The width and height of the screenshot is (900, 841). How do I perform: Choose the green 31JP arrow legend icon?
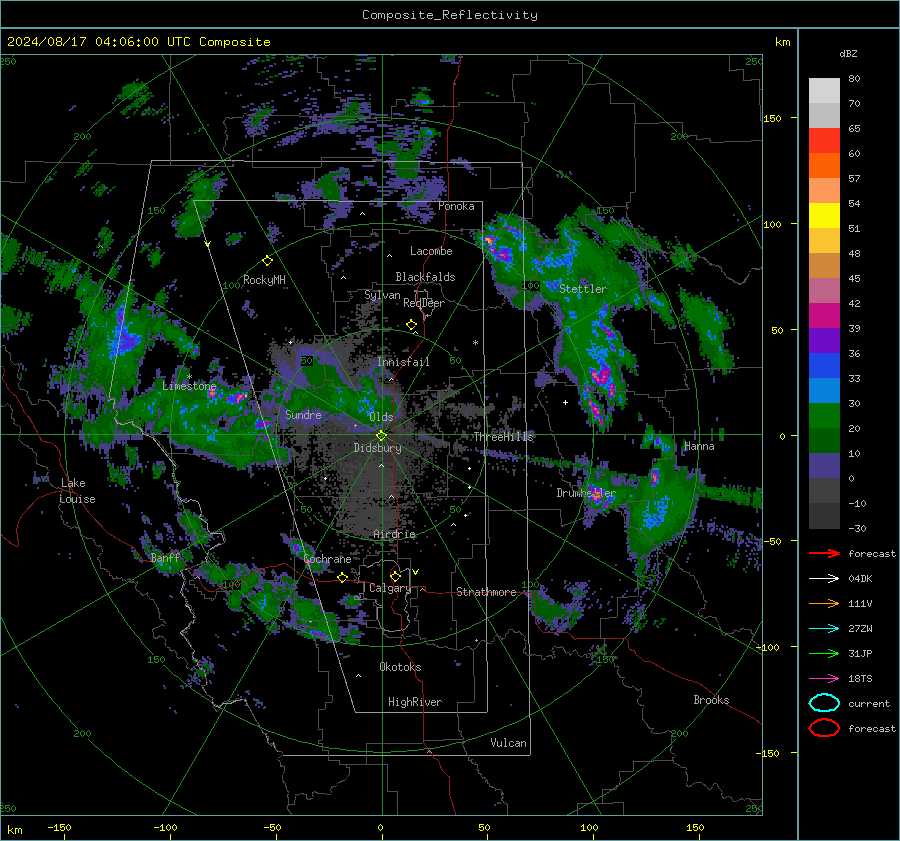824,653
